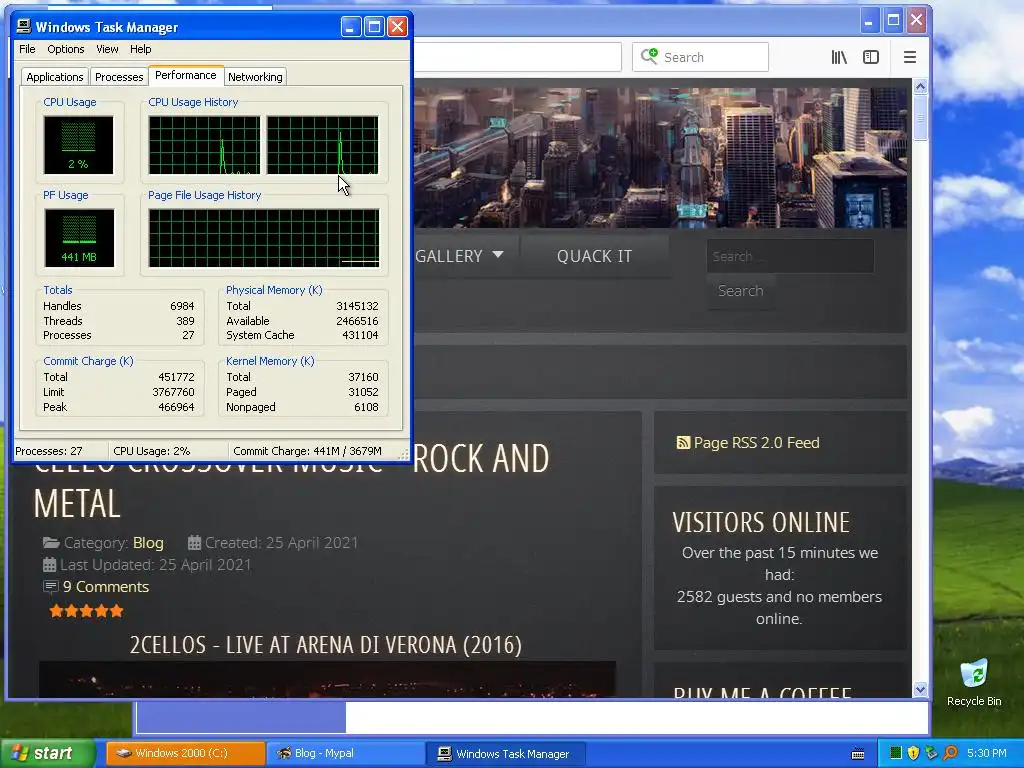Click the Created calendar icon

coord(194,543)
